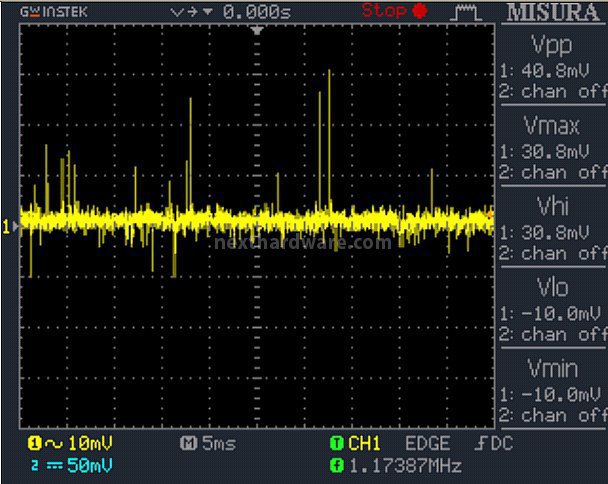608x484 pixels.
Task: Click the 30.8mV reading under Vhi
Action: click(555, 233)
